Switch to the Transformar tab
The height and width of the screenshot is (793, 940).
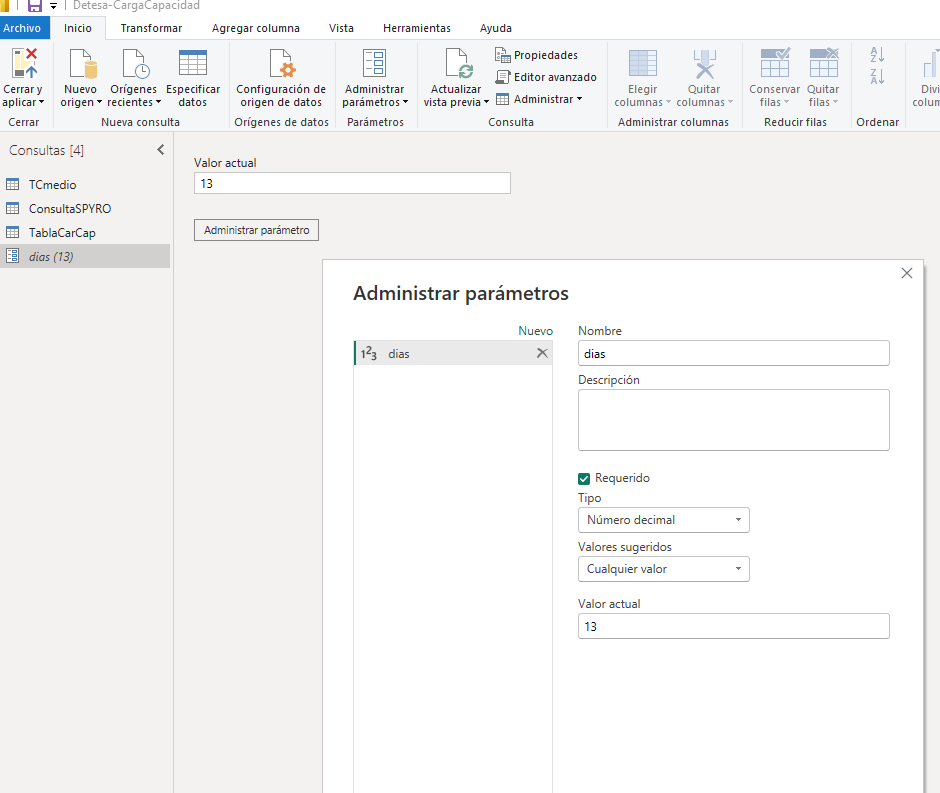pos(151,28)
